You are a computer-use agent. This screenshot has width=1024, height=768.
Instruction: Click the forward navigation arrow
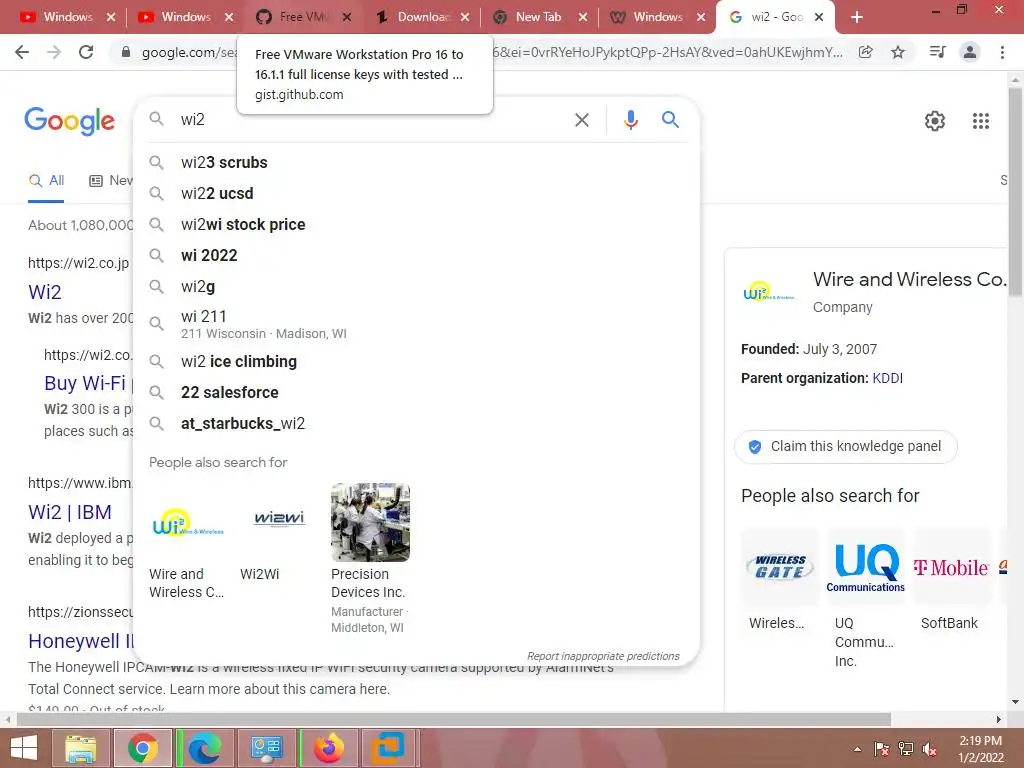point(54,52)
